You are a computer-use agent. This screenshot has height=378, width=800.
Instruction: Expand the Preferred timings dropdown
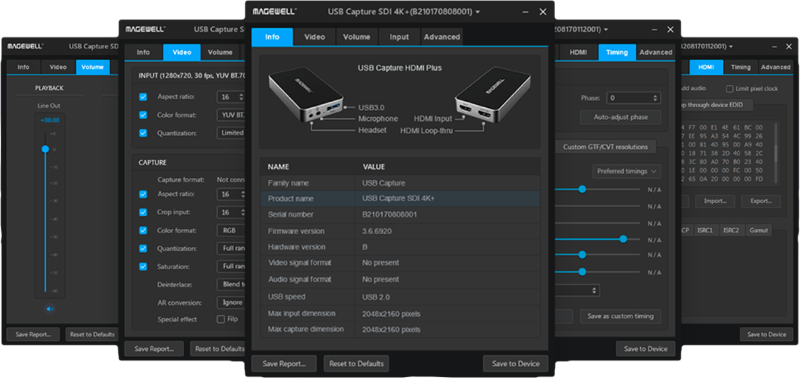(x=627, y=171)
